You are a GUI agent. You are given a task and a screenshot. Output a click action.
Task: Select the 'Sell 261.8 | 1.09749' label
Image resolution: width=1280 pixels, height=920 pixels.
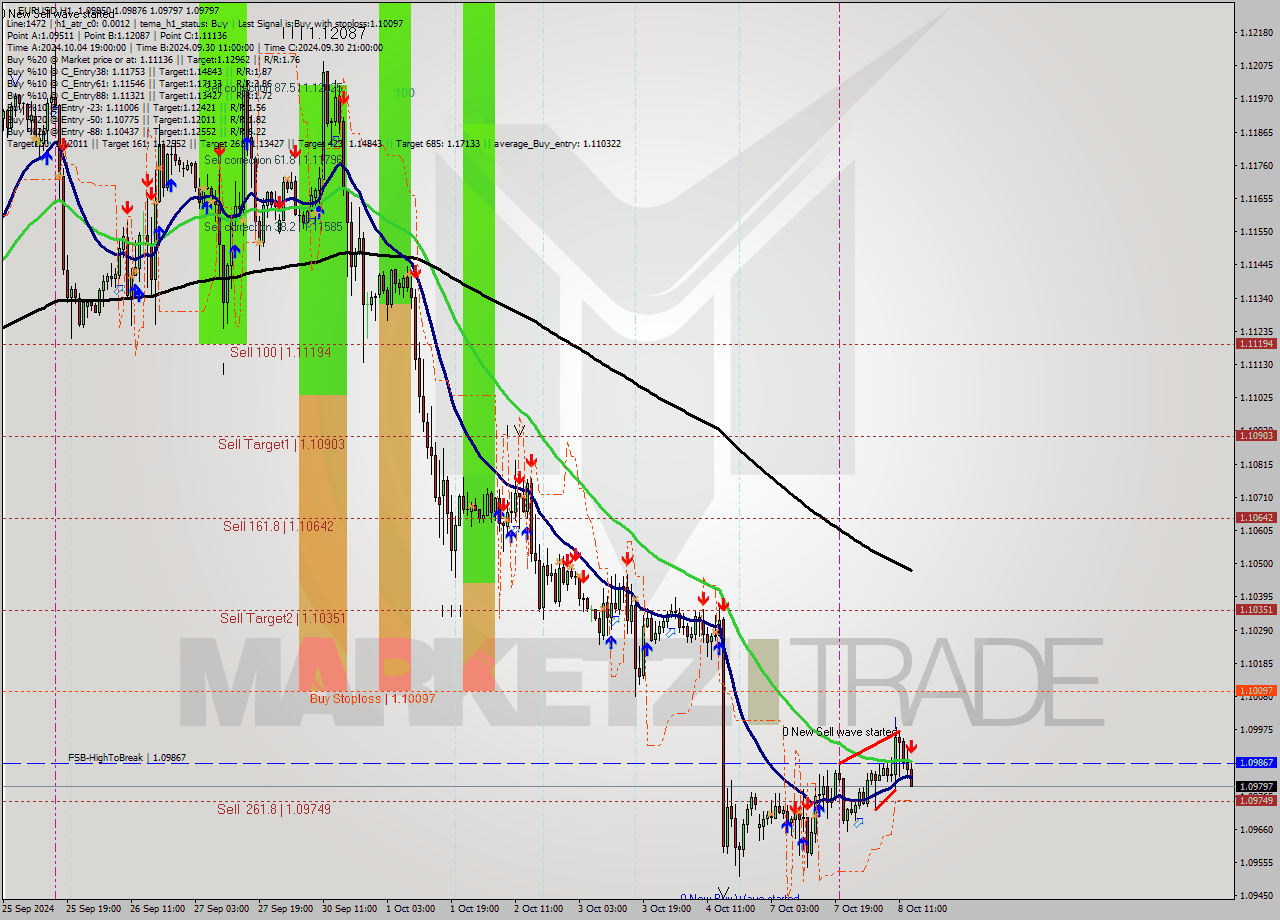coord(274,809)
